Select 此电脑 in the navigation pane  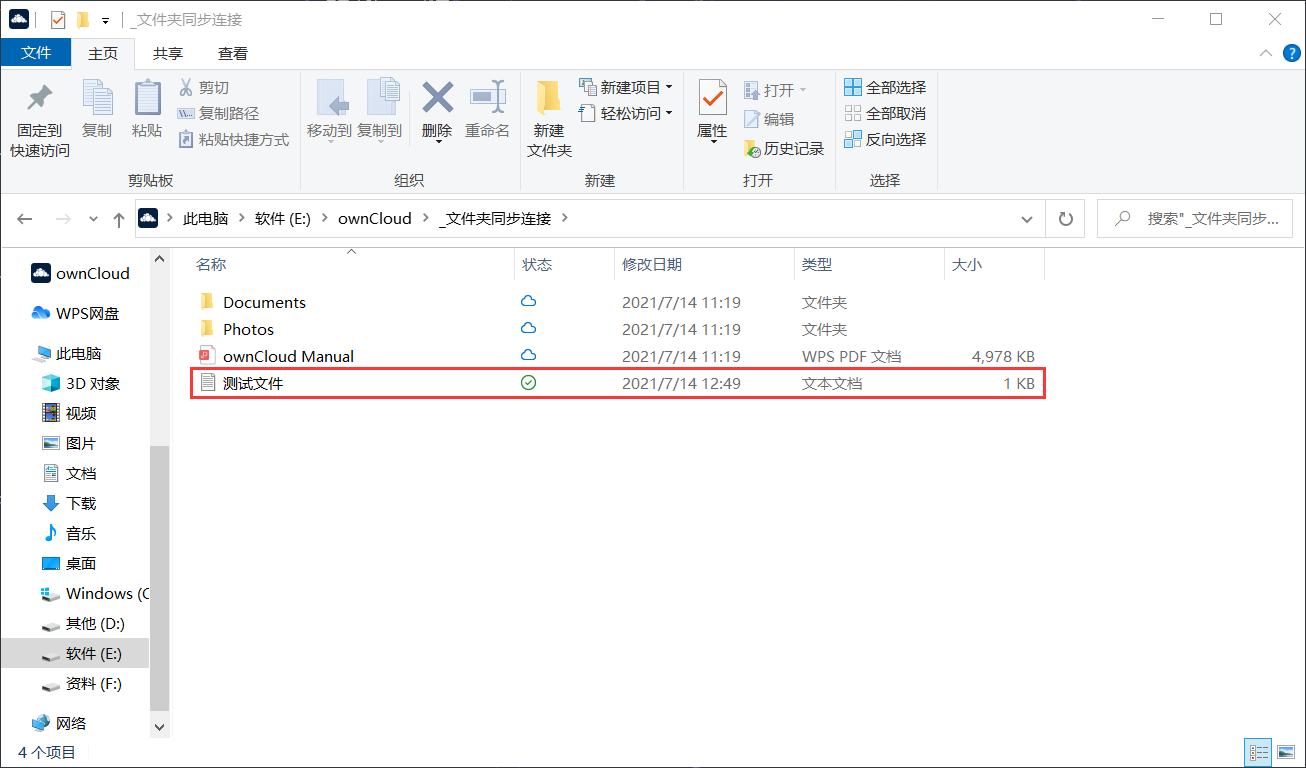point(68,353)
